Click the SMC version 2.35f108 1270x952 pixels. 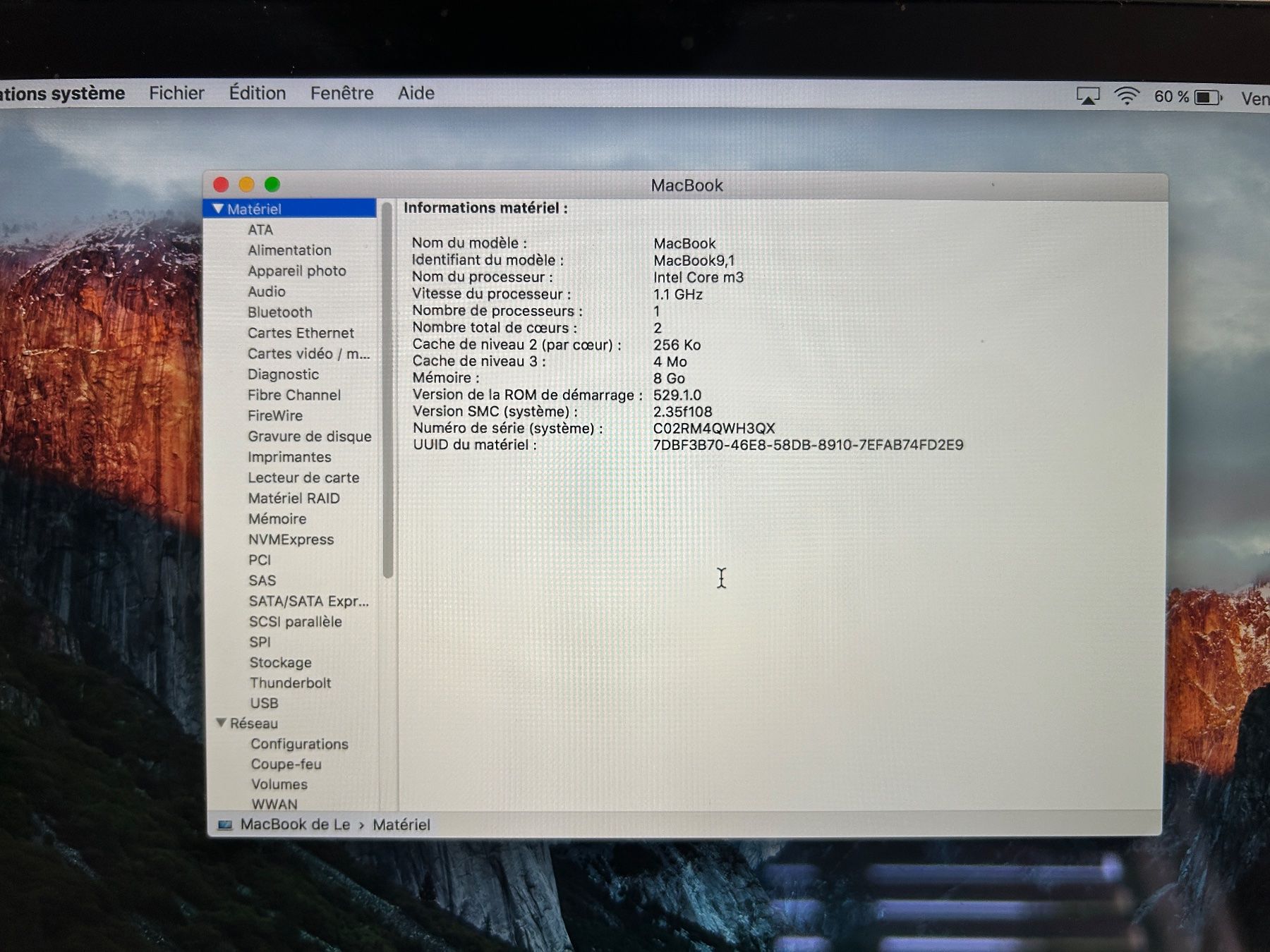683,412
